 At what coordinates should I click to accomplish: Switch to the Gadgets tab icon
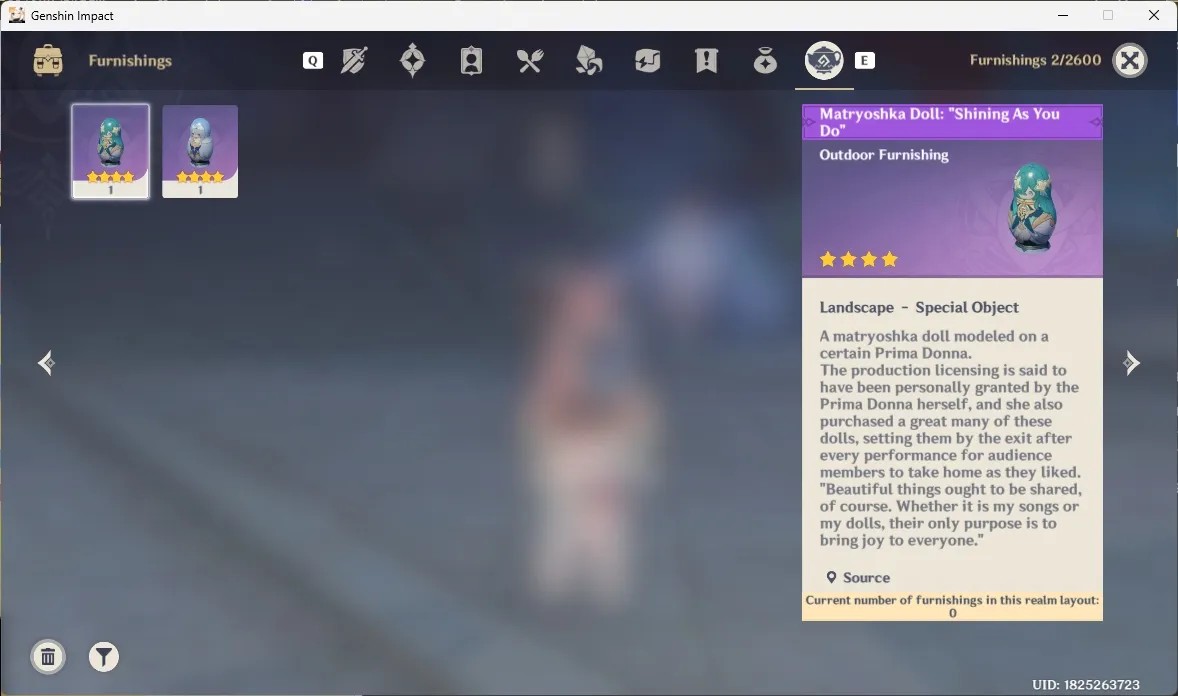647,61
